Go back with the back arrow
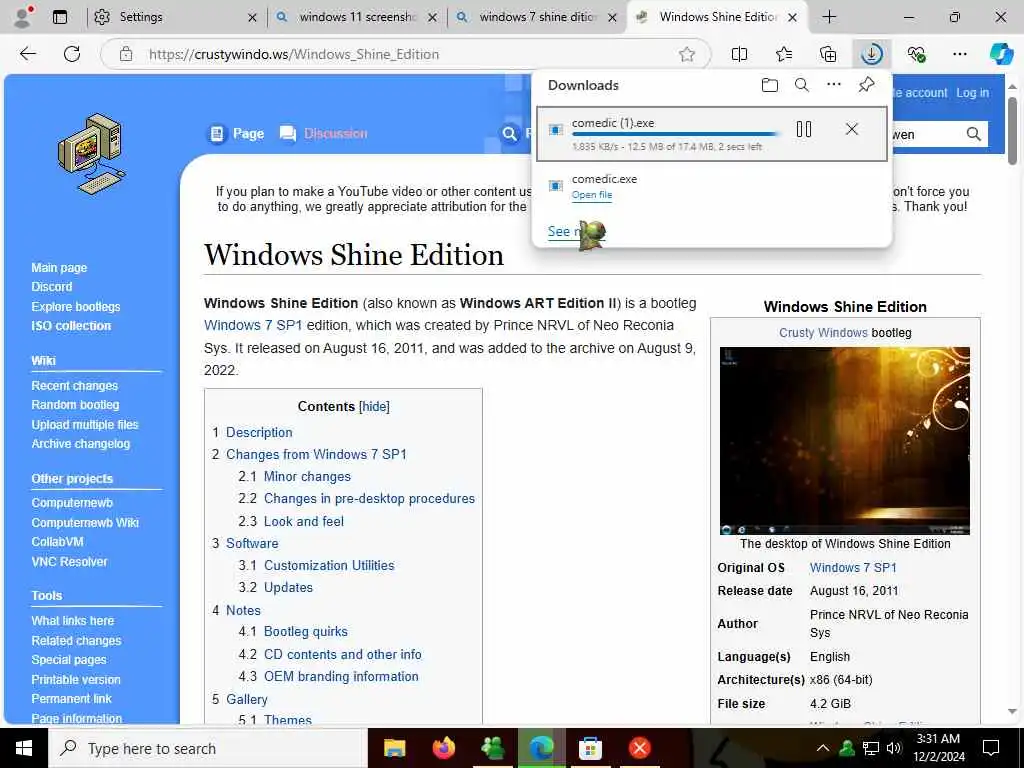The width and height of the screenshot is (1024, 768). coord(27,54)
